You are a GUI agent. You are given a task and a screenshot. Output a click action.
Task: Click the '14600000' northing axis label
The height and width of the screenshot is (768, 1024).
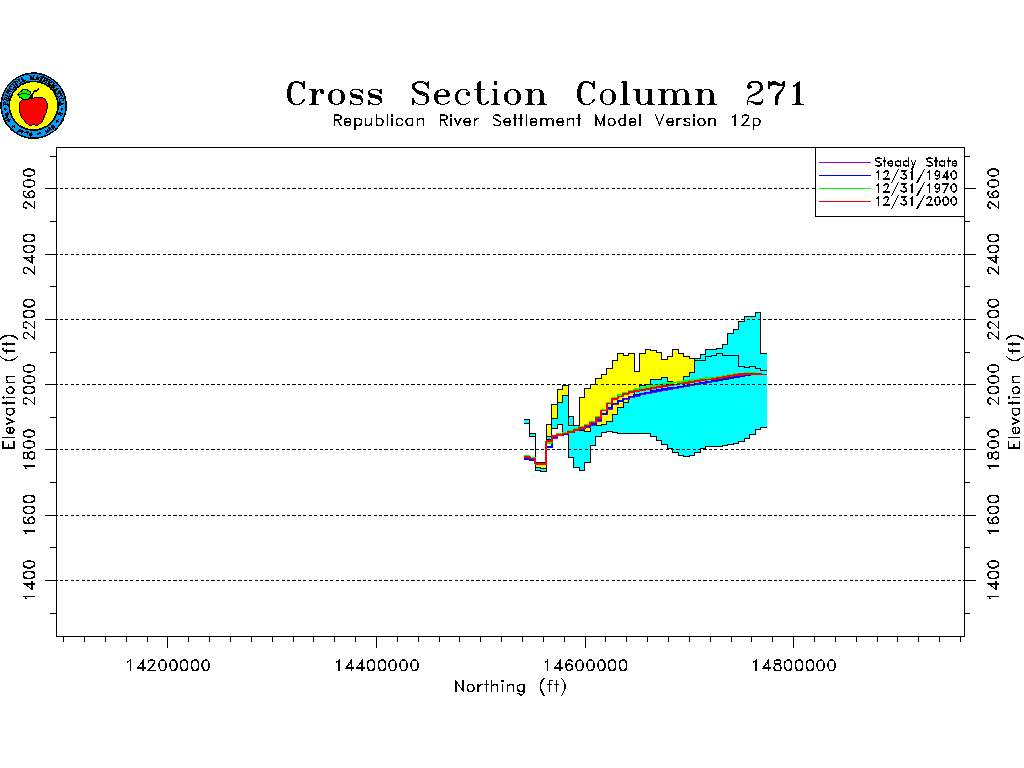[x=585, y=665]
